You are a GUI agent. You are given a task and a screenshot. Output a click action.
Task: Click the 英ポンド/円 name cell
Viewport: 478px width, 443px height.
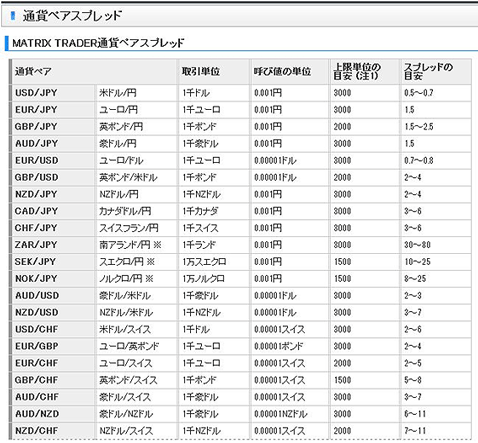pos(137,127)
